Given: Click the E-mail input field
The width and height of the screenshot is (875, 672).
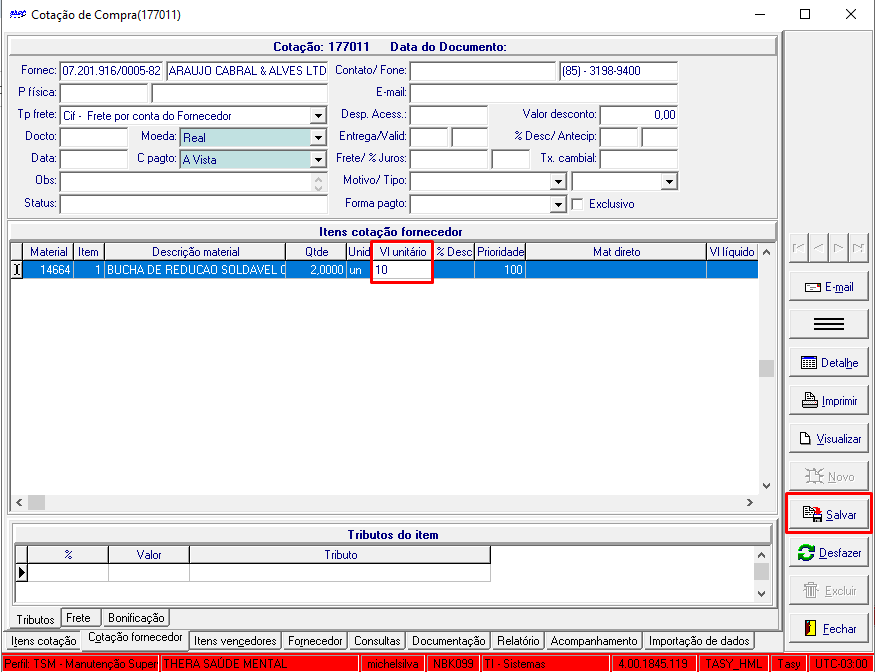Looking at the screenshot, I should tap(544, 93).
